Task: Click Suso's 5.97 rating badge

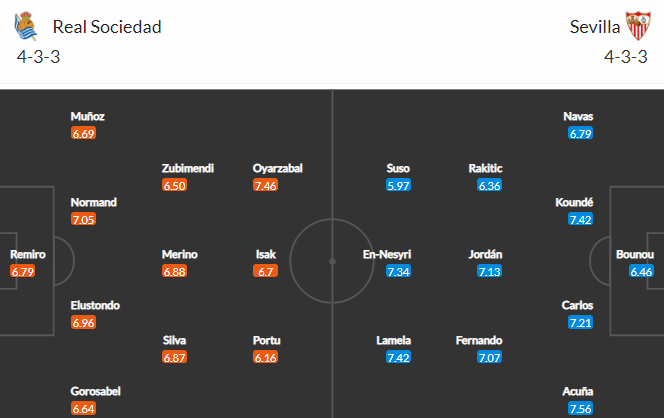Action: pos(398,185)
